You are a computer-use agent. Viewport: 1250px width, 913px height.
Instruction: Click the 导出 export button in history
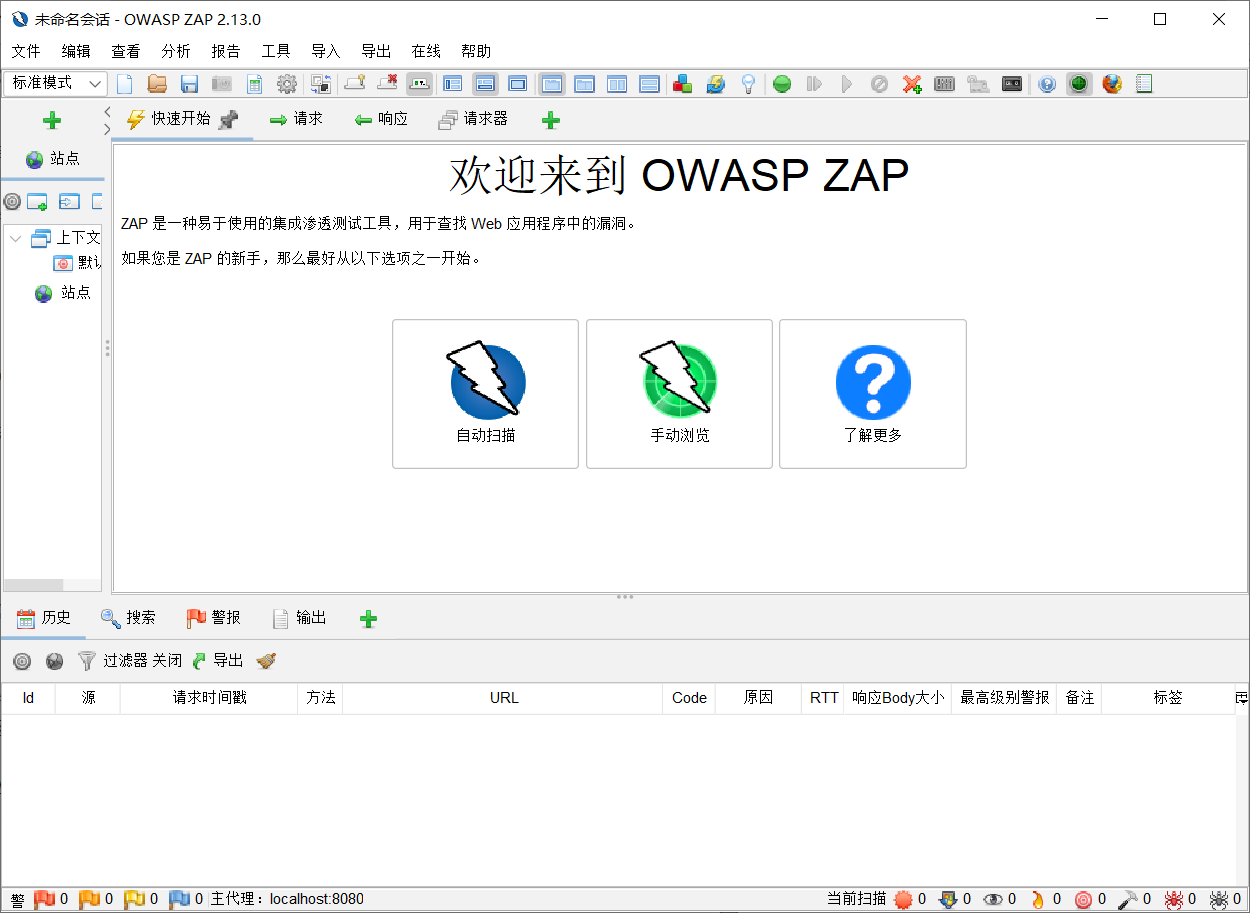coord(217,661)
